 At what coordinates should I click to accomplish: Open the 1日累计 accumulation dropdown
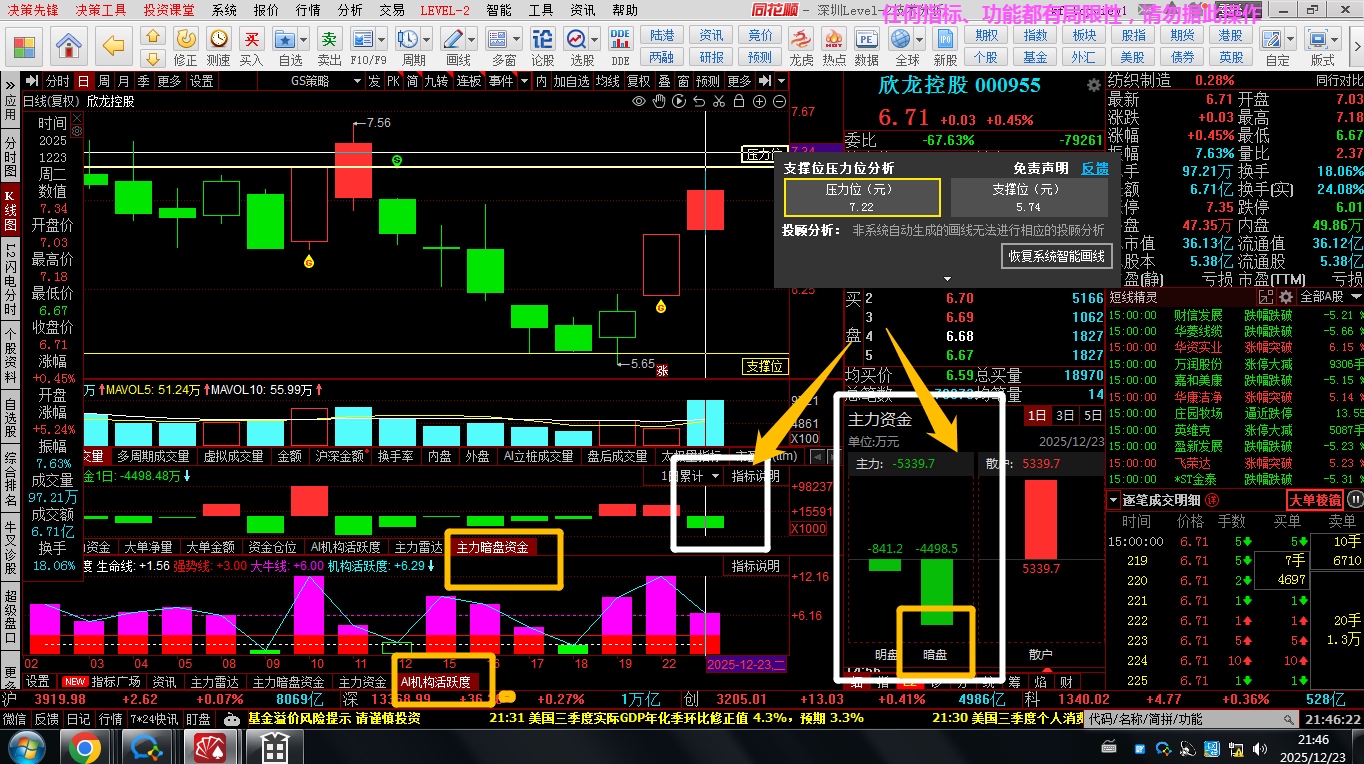(x=692, y=476)
